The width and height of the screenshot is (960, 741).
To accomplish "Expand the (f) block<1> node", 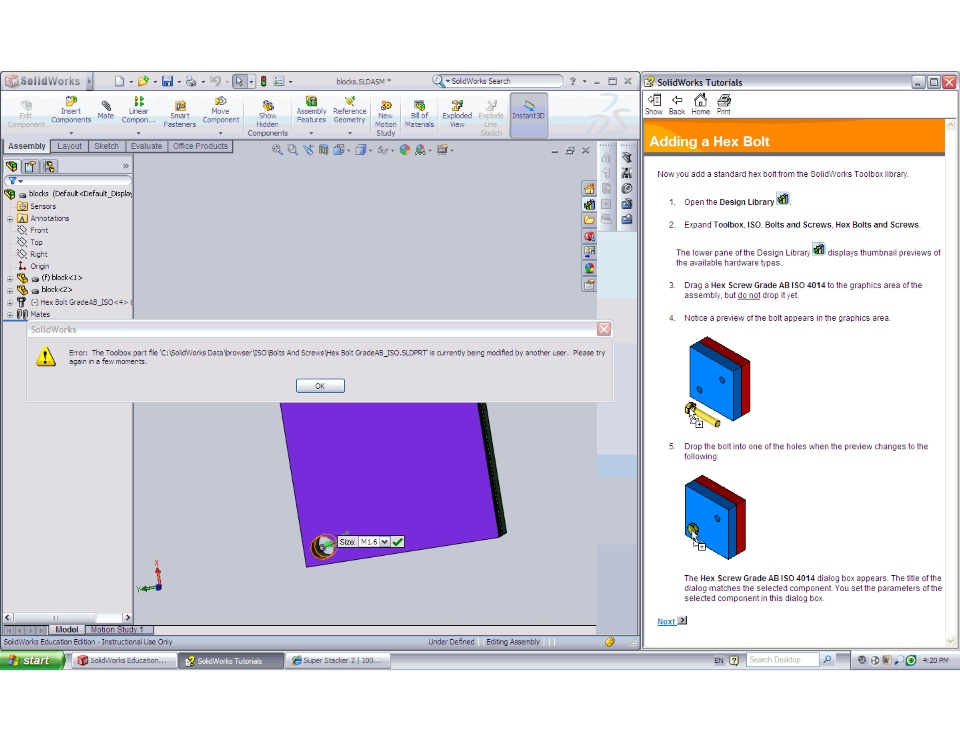I will [10, 278].
